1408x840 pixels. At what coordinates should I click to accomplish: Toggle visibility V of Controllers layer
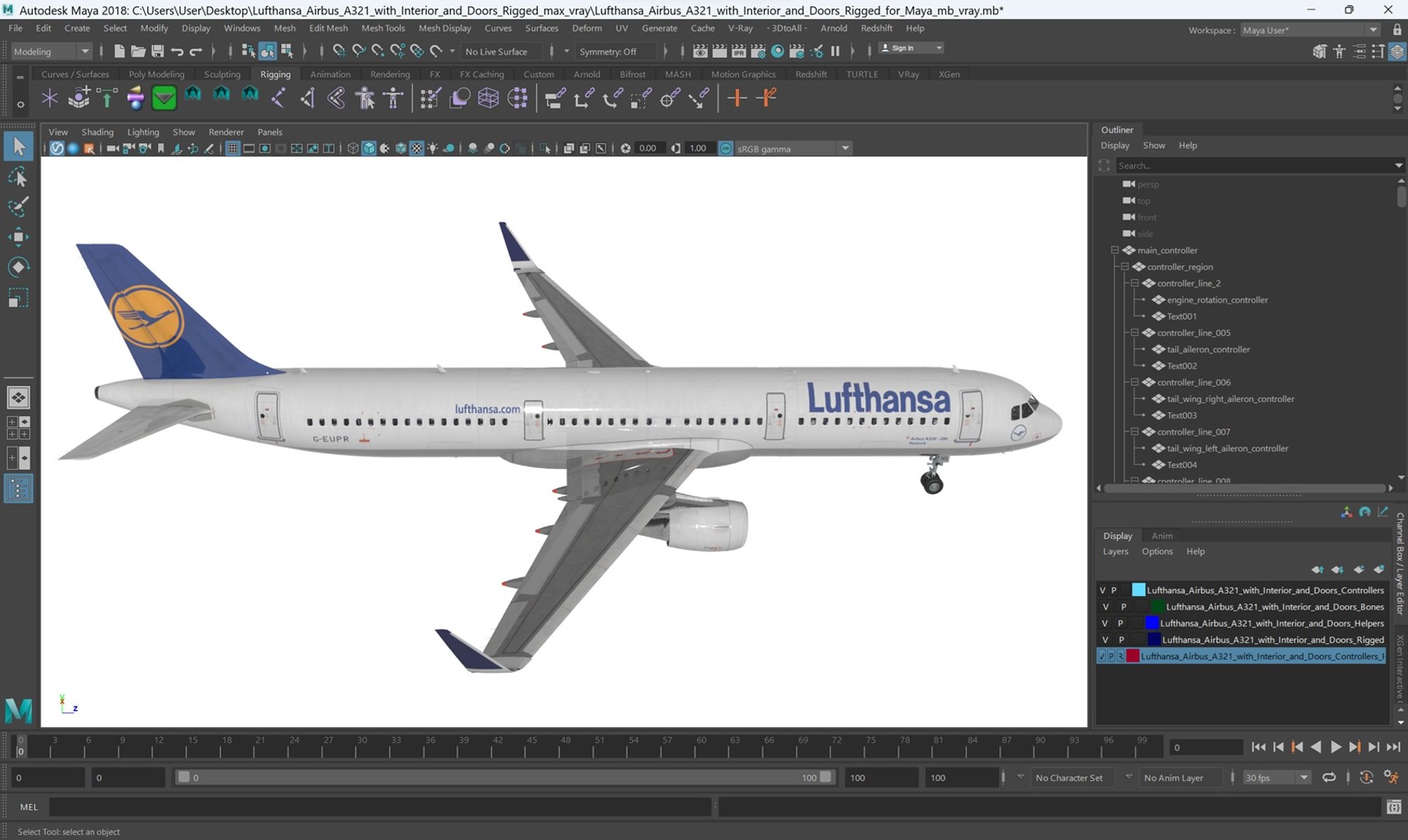1102,590
